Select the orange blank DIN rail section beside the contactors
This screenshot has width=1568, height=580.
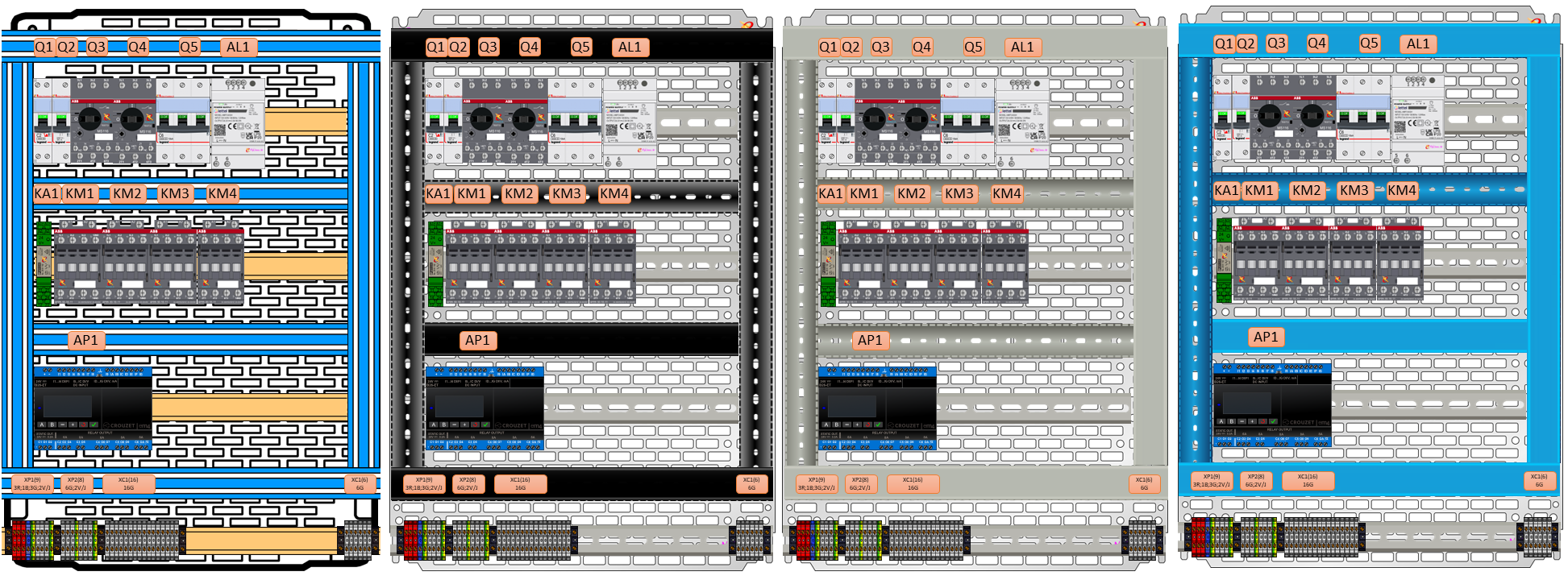pos(295,267)
